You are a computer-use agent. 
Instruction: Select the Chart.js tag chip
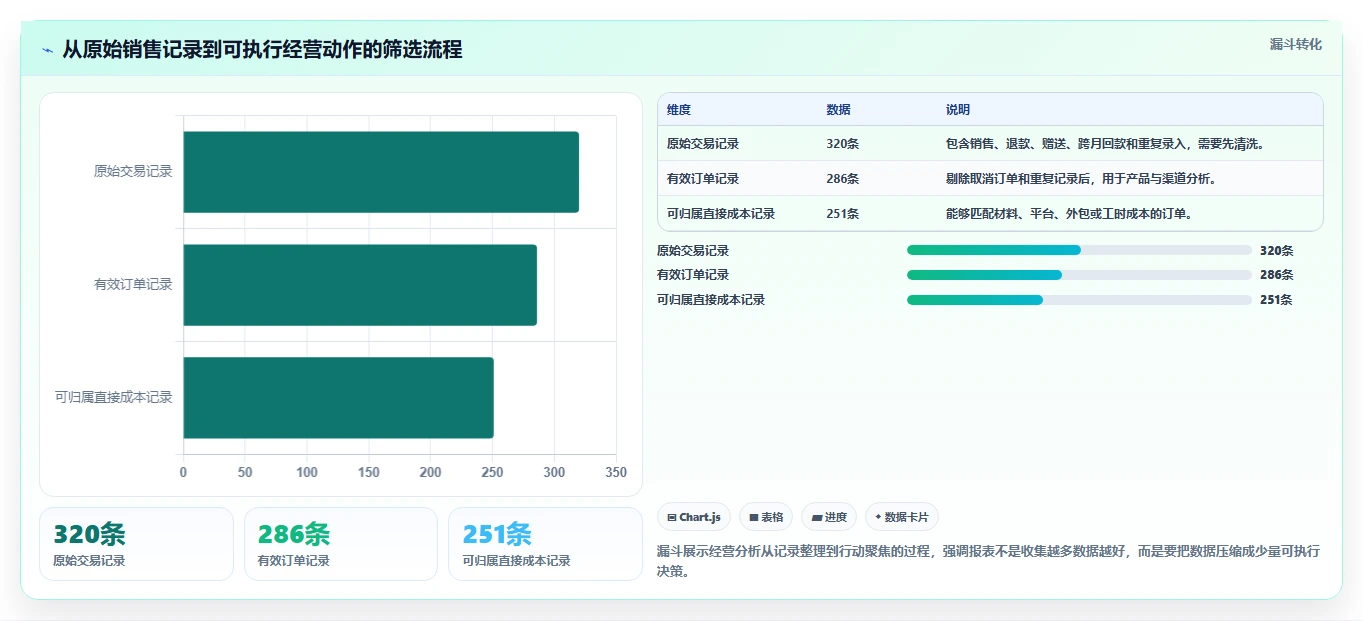pos(694,517)
